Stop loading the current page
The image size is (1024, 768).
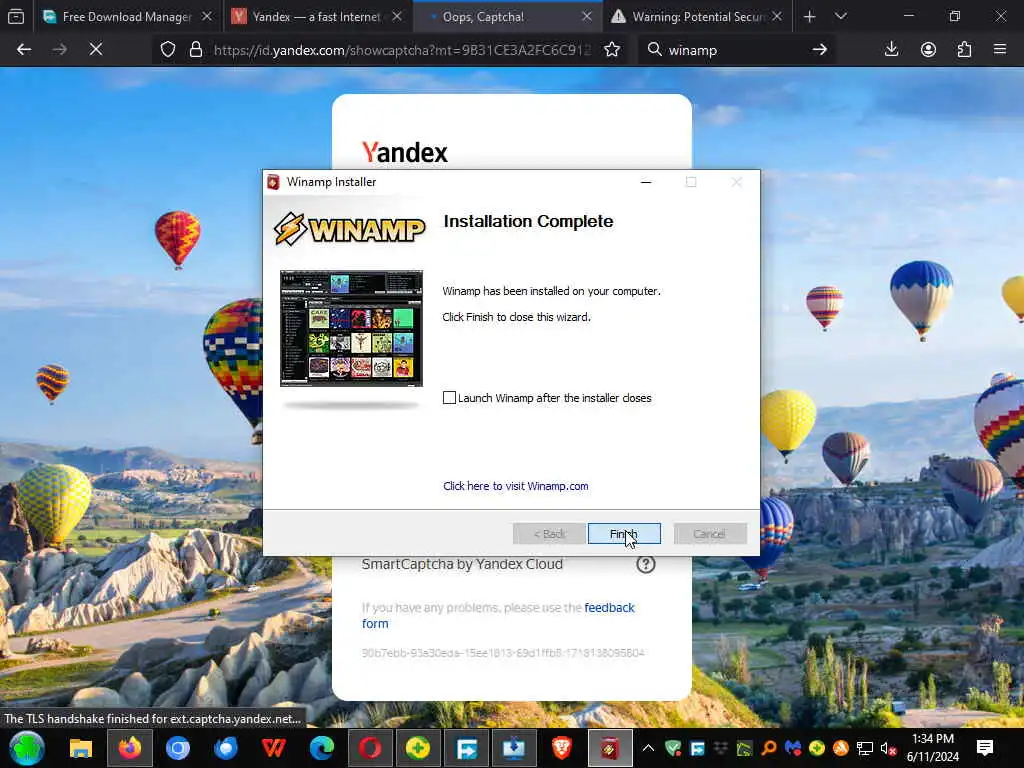point(96,50)
